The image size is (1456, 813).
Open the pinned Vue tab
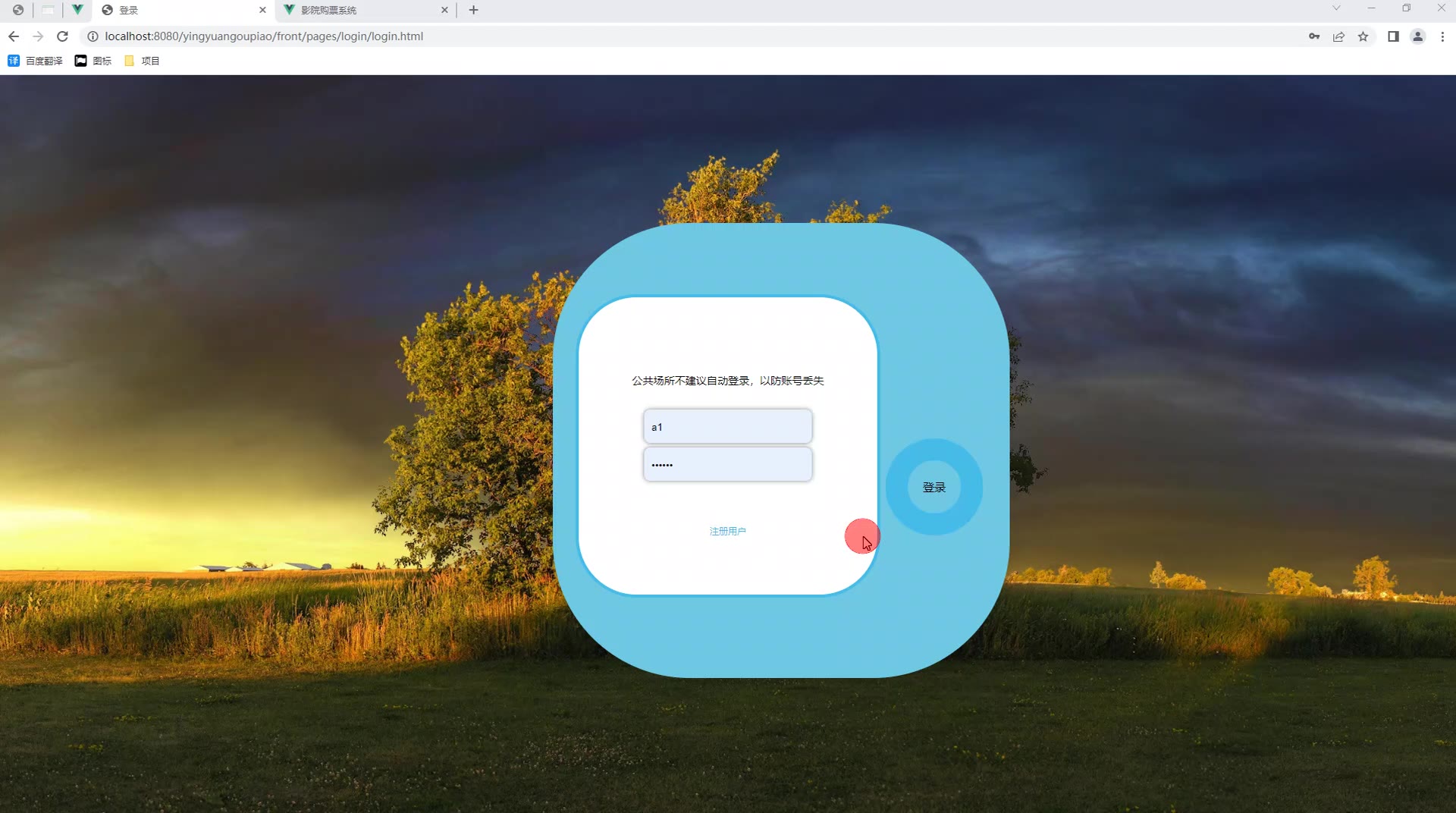[x=77, y=10]
